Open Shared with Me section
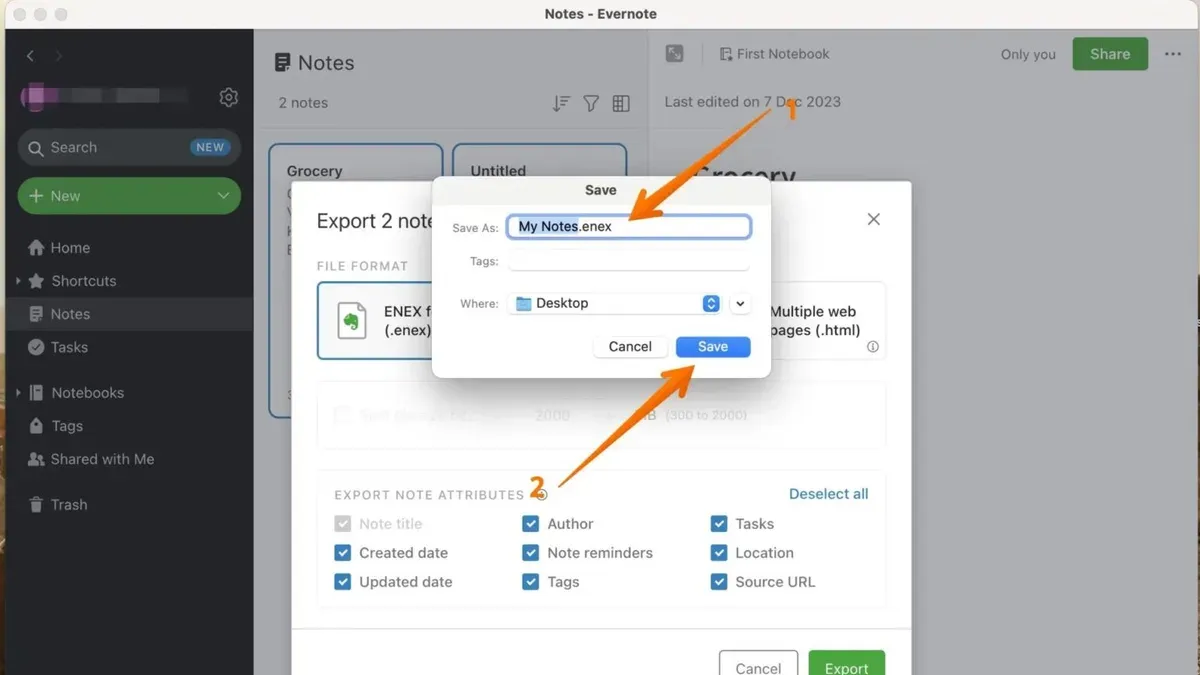Screen dimensions: 1200x675 coord(102,459)
